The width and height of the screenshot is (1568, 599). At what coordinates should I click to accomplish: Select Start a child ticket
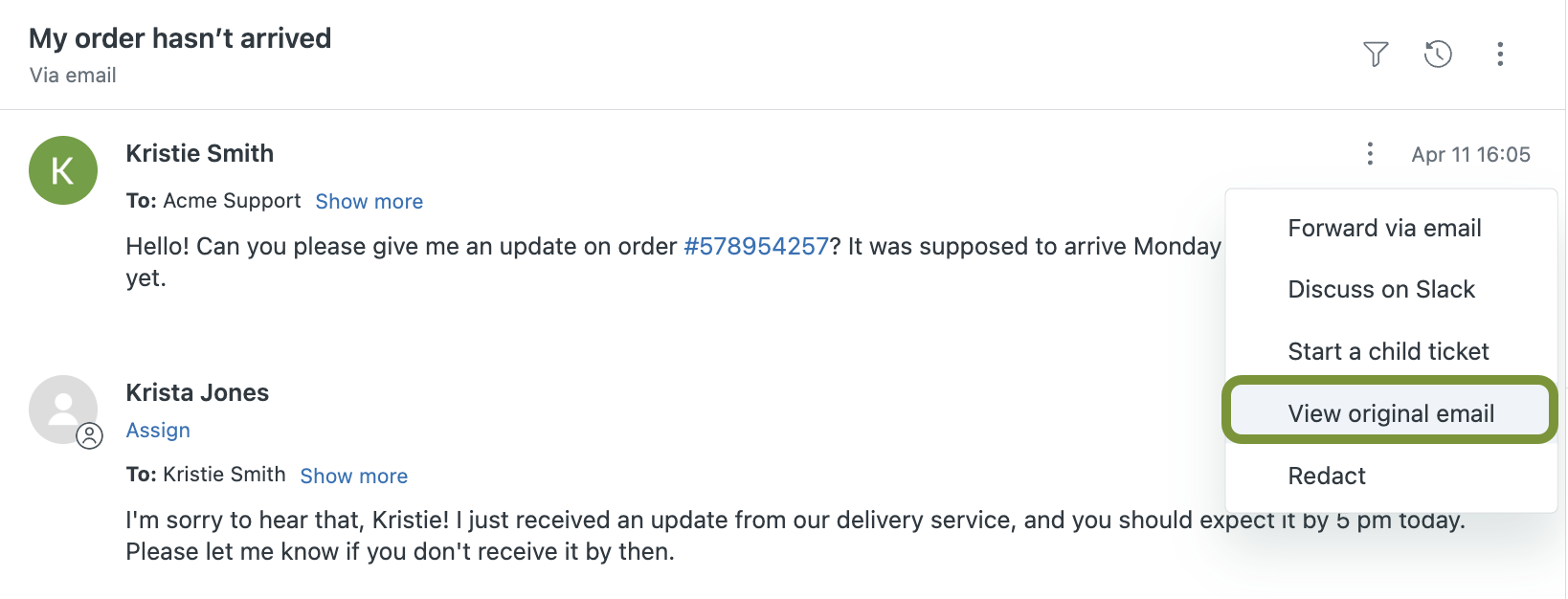pos(1388,351)
